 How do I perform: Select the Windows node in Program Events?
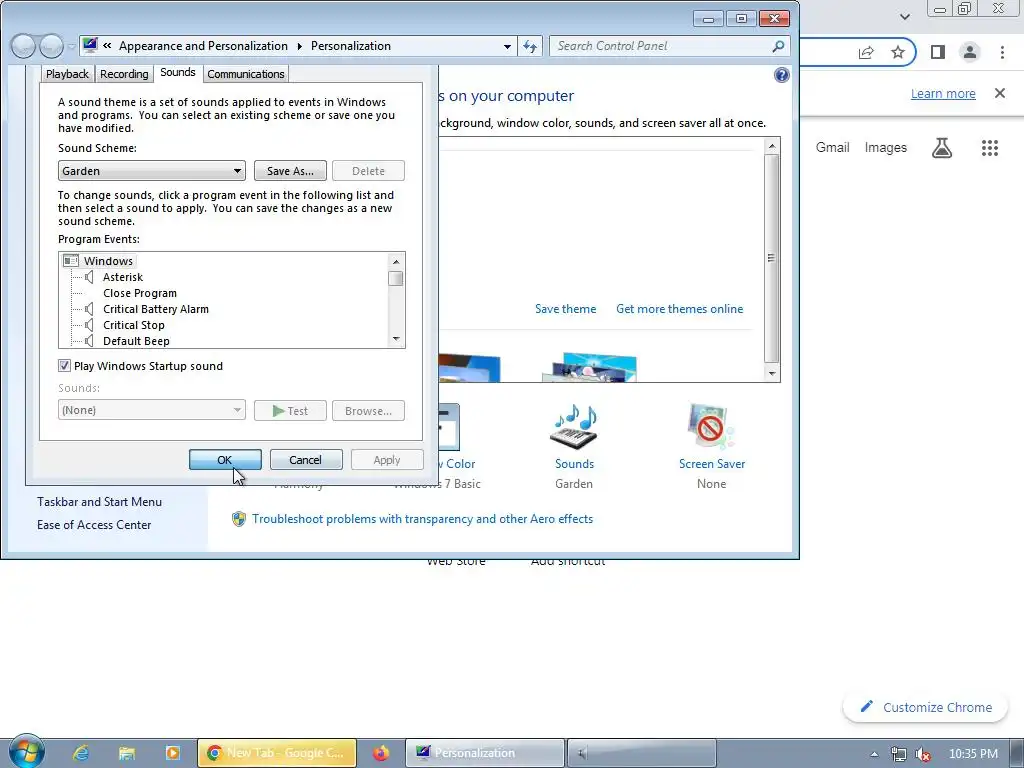click(108, 261)
